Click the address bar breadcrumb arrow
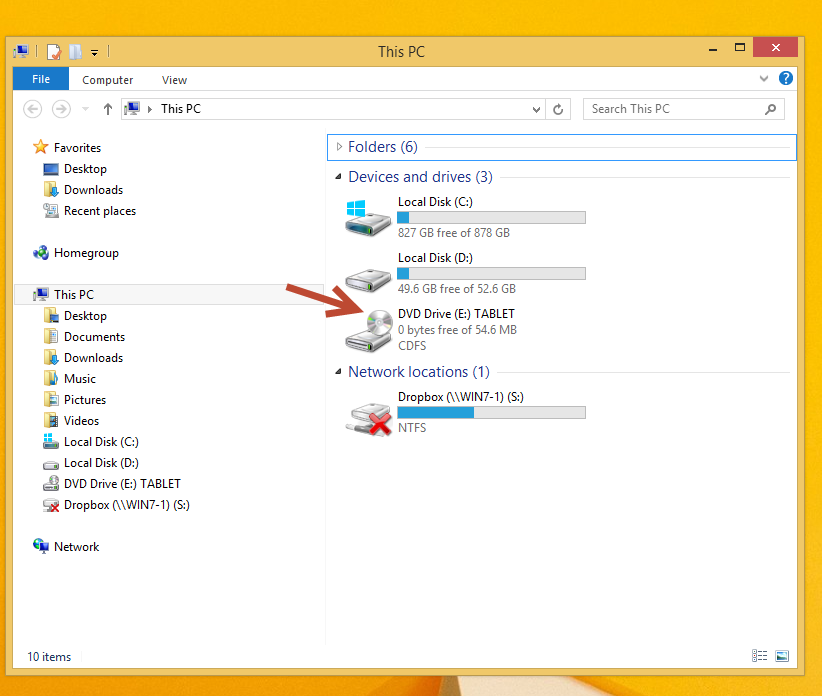Screen dimensions: 822x696 point(150,109)
